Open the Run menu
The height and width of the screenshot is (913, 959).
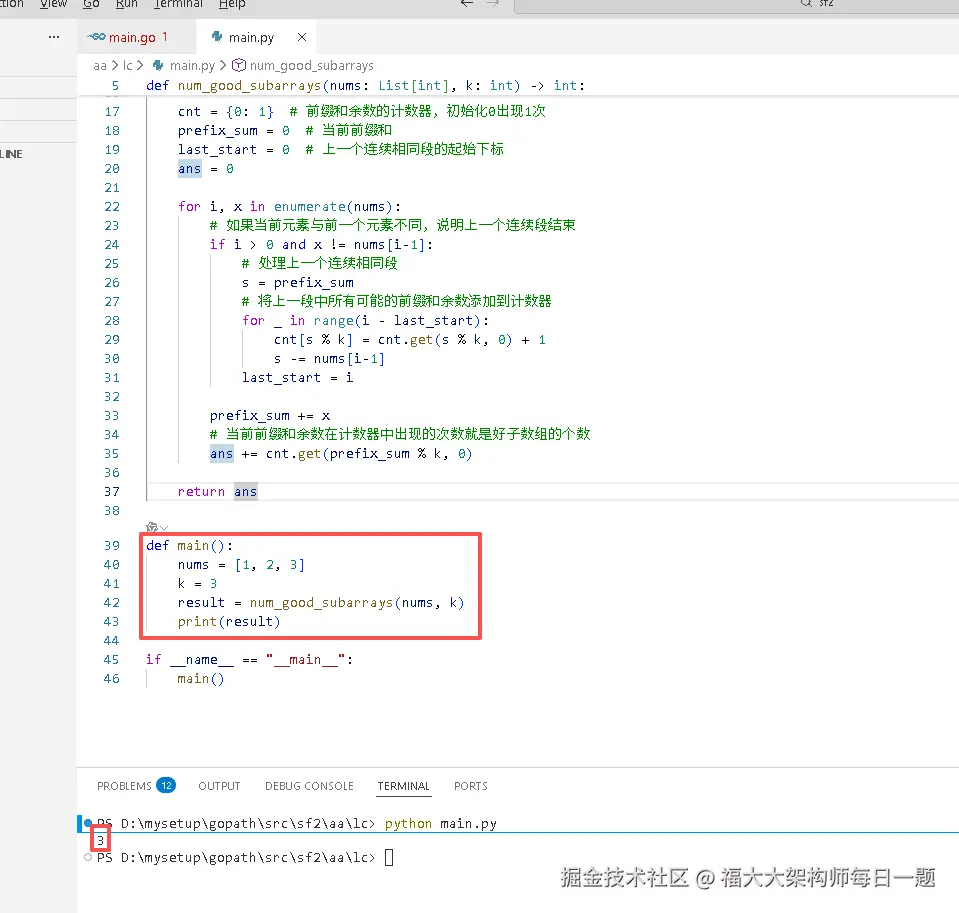coord(127,4)
